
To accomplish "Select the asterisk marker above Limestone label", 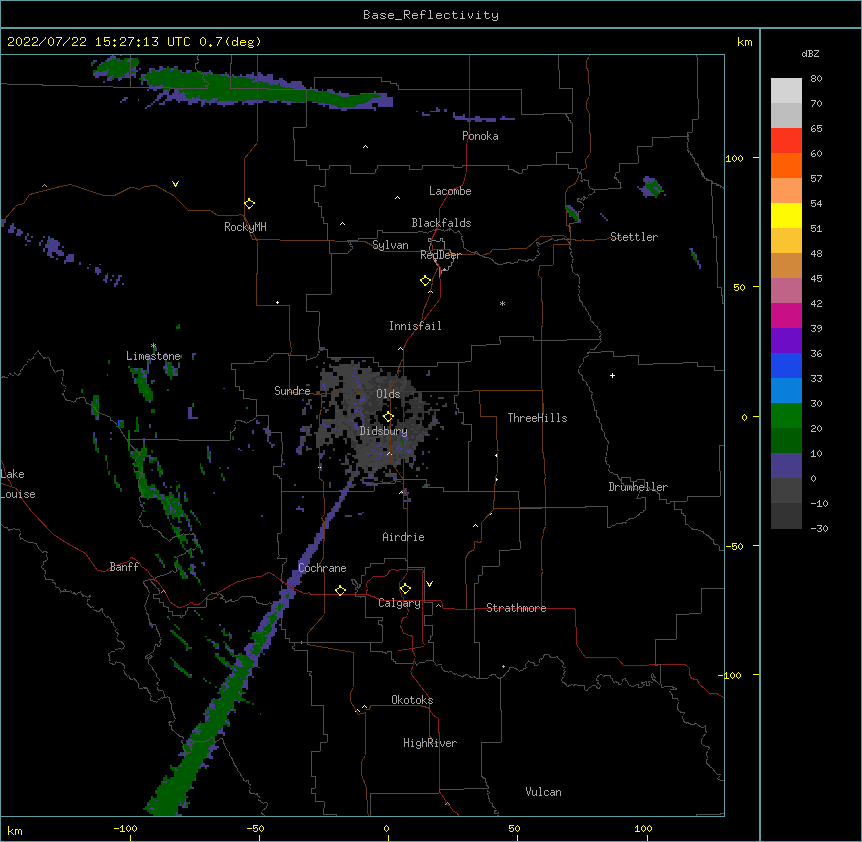I will pyautogui.click(x=154, y=346).
